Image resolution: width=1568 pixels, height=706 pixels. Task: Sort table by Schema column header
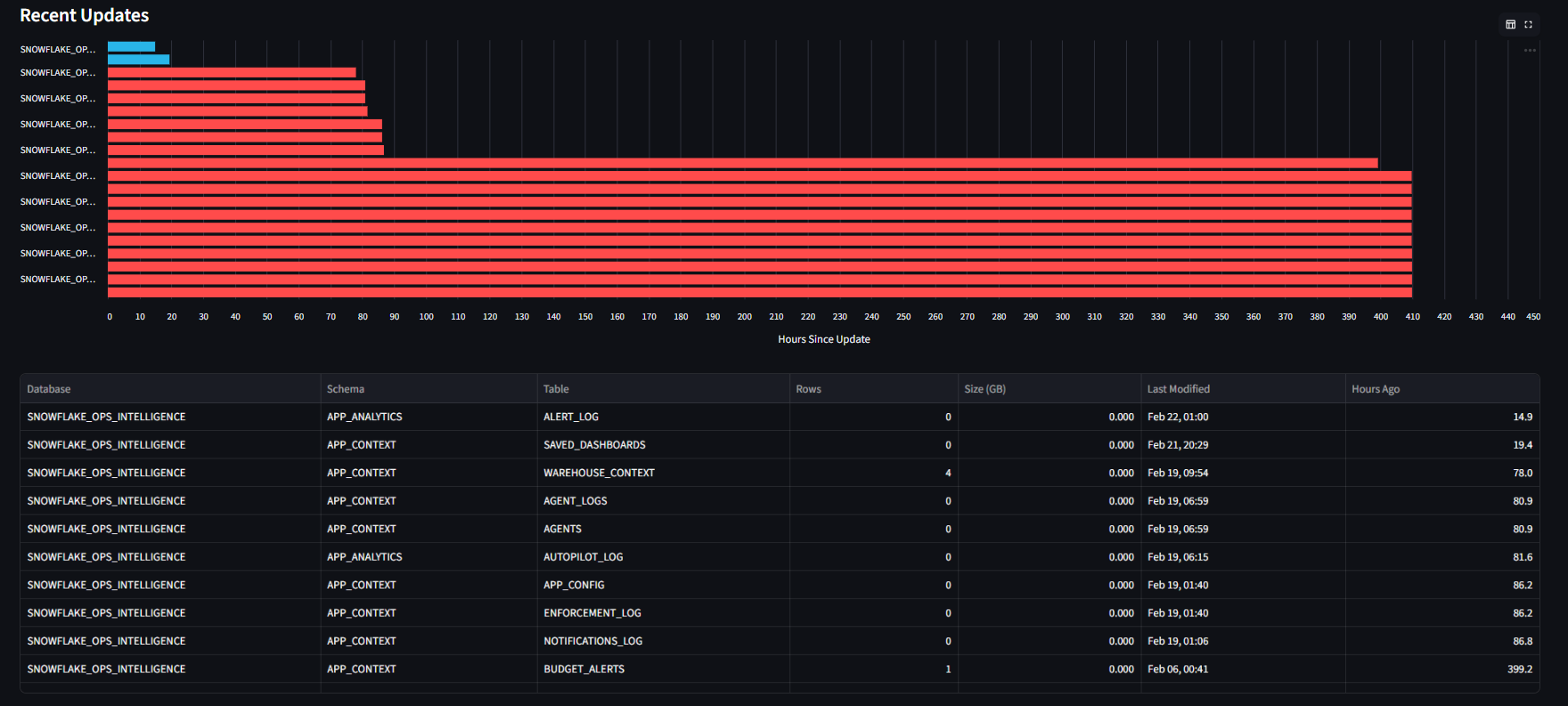tap(429, 389)
